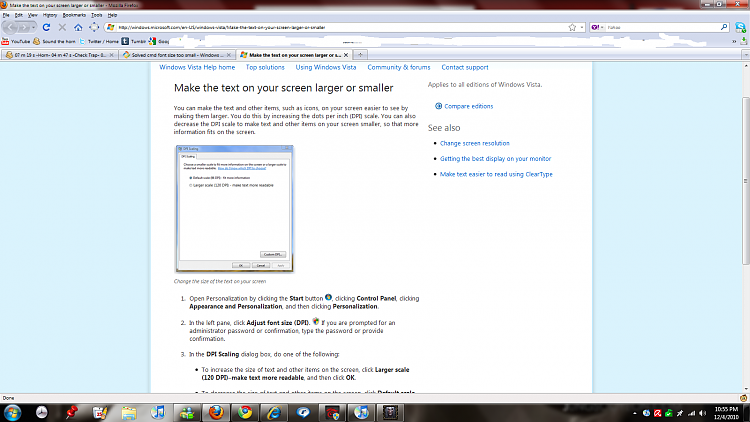
Task: Click the site identity Windows flag icon
Action: 110,27
